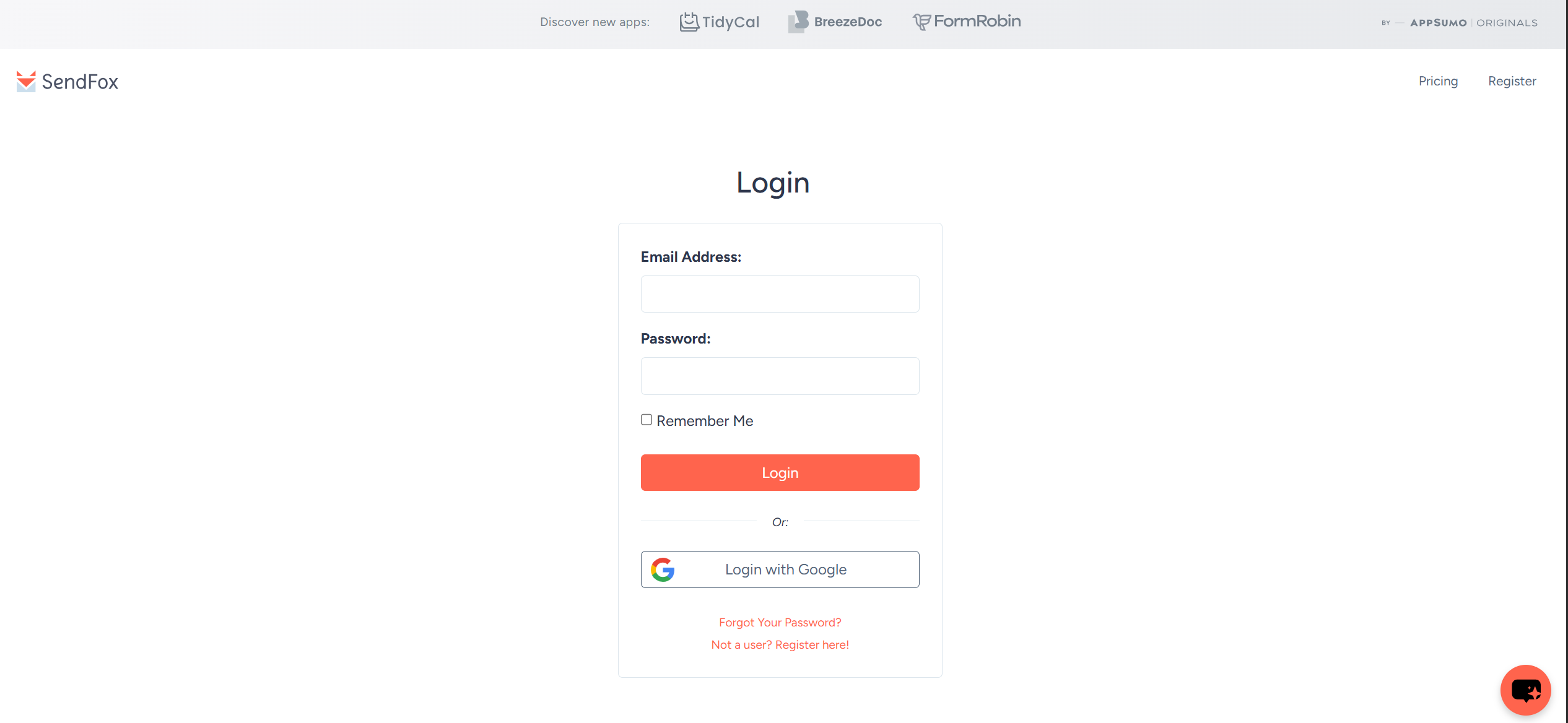Visit the FormRobin app name link
1568x723 pixels.
(978, 21)
